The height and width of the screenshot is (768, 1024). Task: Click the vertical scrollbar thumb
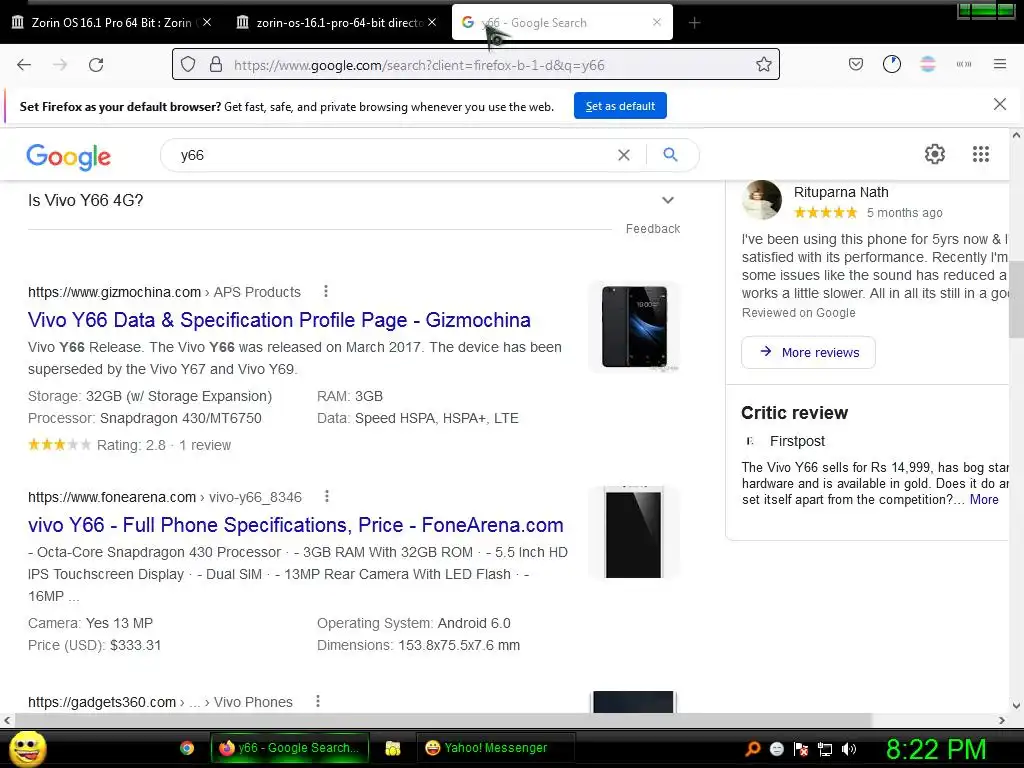pyautogui.click(x=1016, y=299)
